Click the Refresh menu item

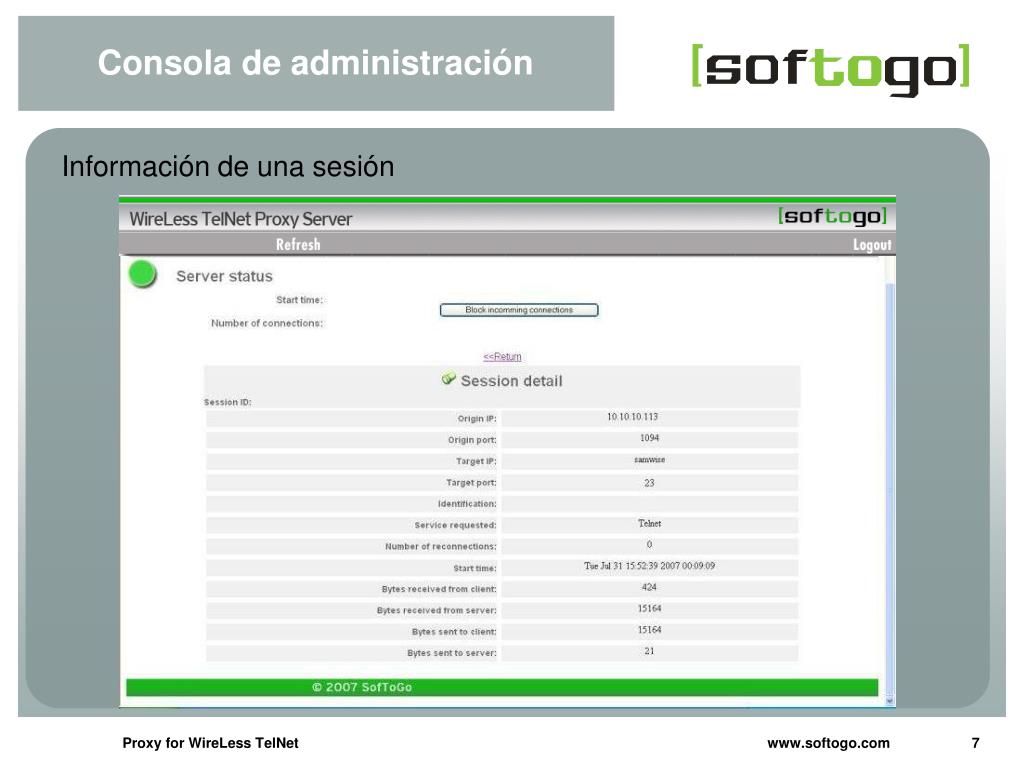(298, 244)
